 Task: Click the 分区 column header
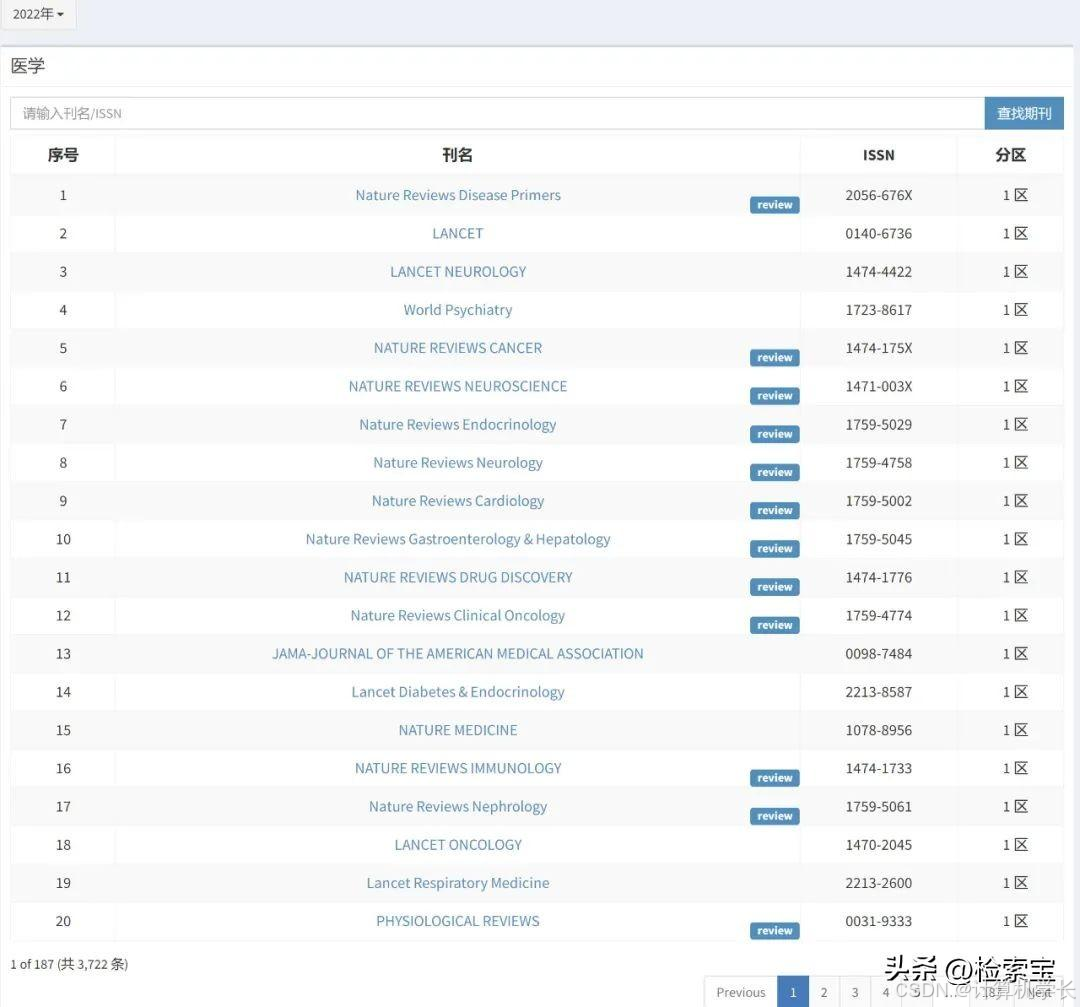1010,155
